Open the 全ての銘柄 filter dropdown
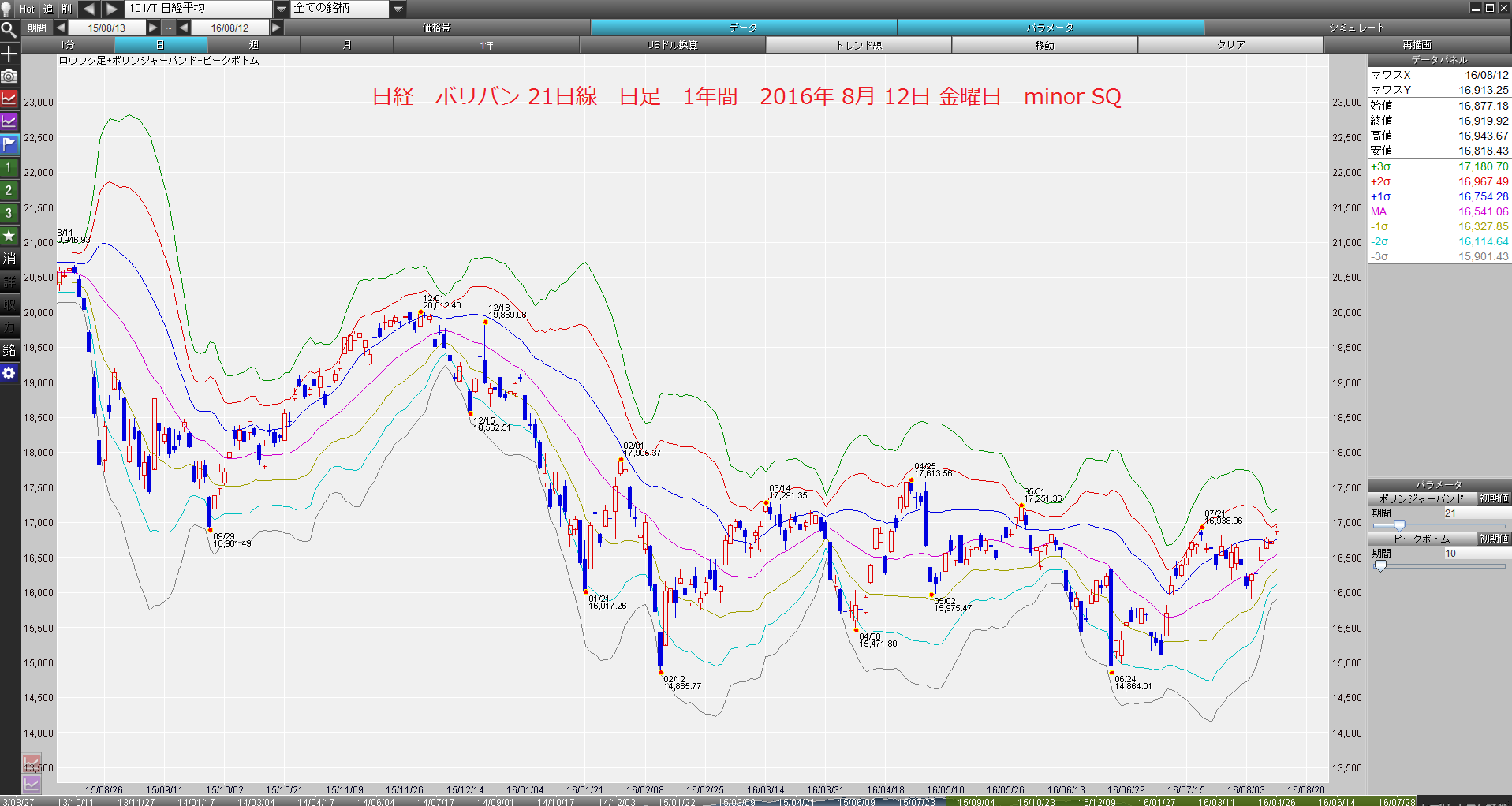 (398, 9)
